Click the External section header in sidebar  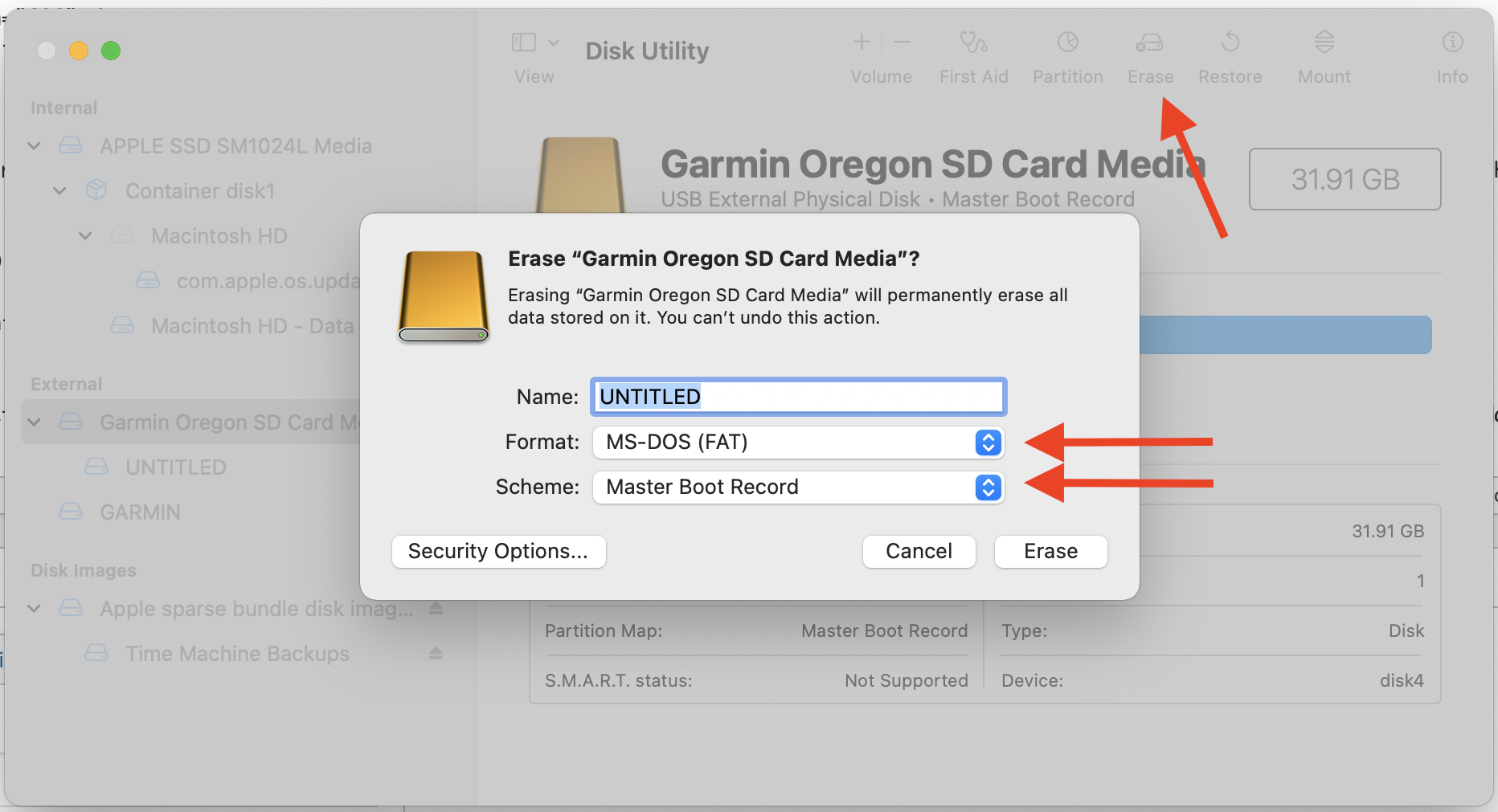[x=66, y=384]
